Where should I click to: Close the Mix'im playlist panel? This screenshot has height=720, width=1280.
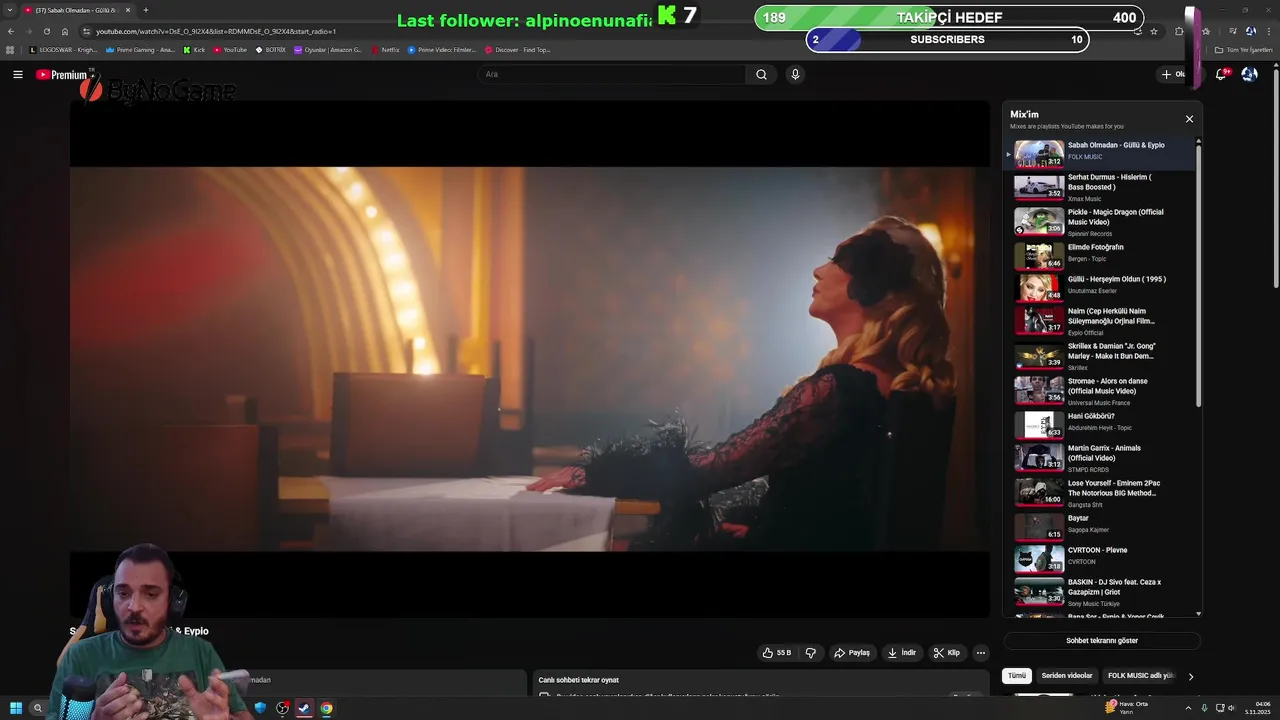[1189, 119]
